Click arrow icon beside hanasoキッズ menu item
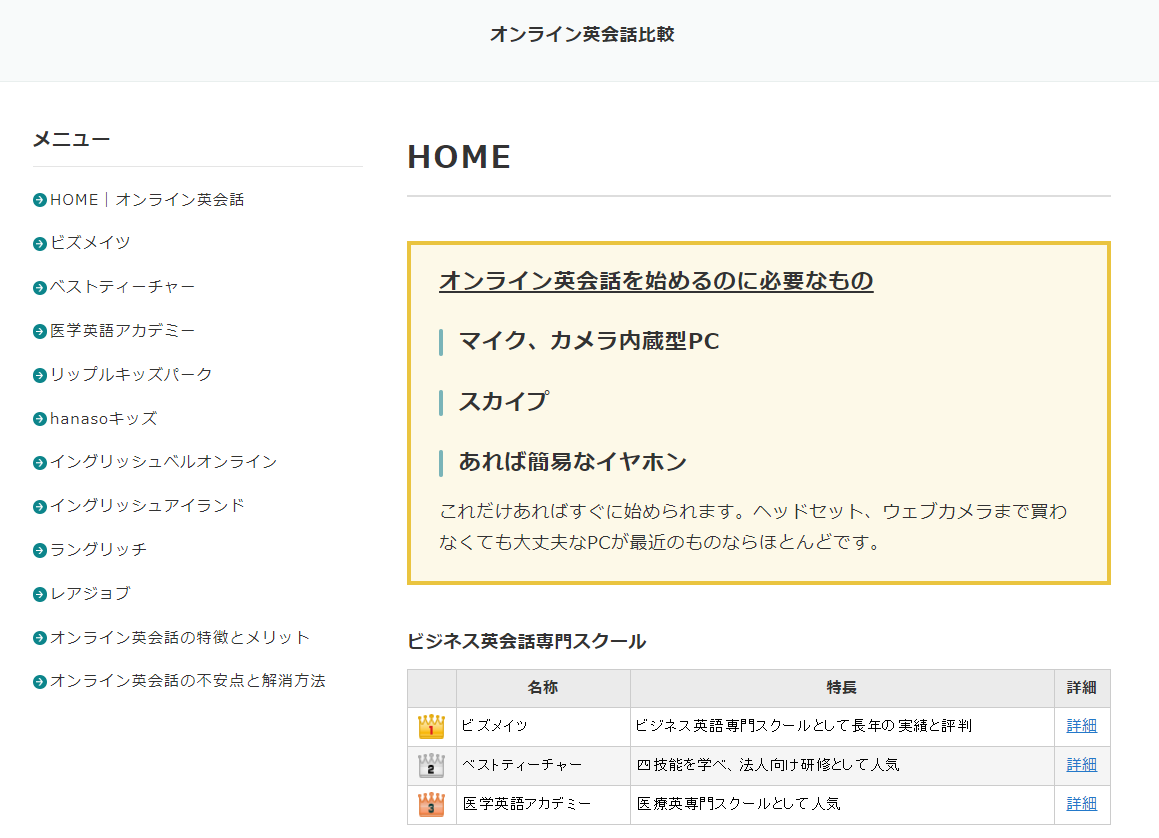Screen dimensions: 1159x838 coord(40,419)
